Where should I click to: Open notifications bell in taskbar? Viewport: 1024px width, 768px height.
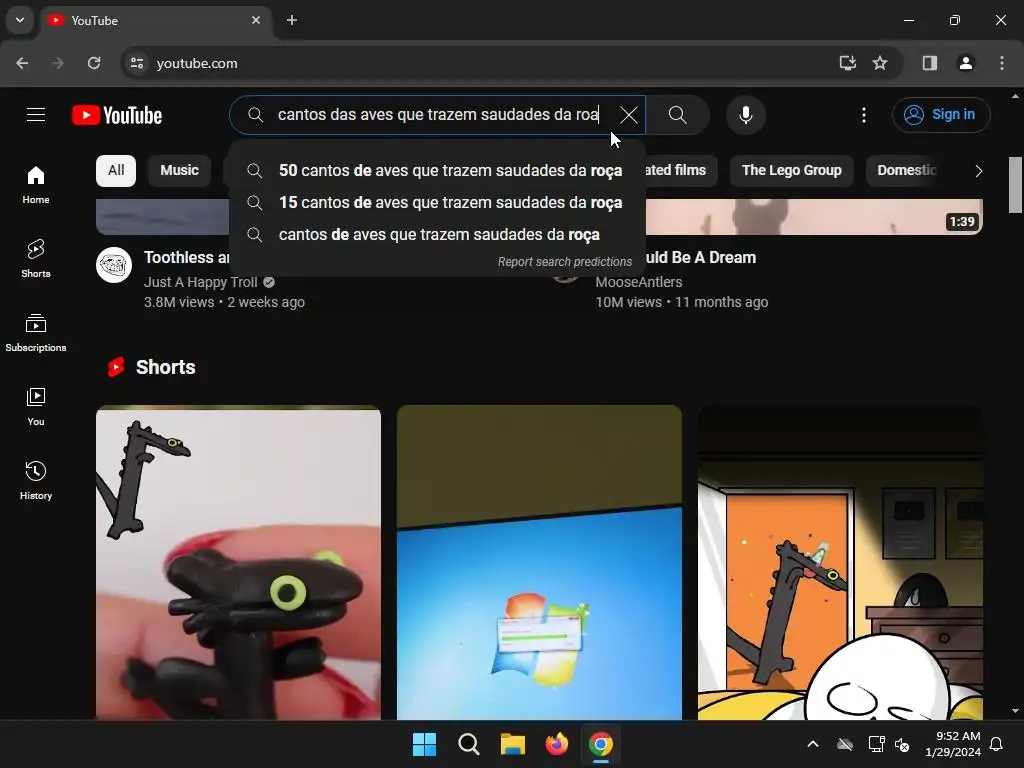point(997,744)
